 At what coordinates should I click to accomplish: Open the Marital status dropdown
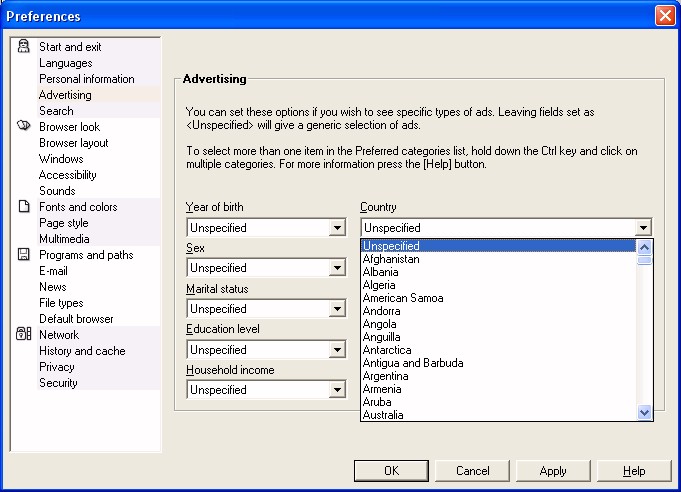pos(337,309)
